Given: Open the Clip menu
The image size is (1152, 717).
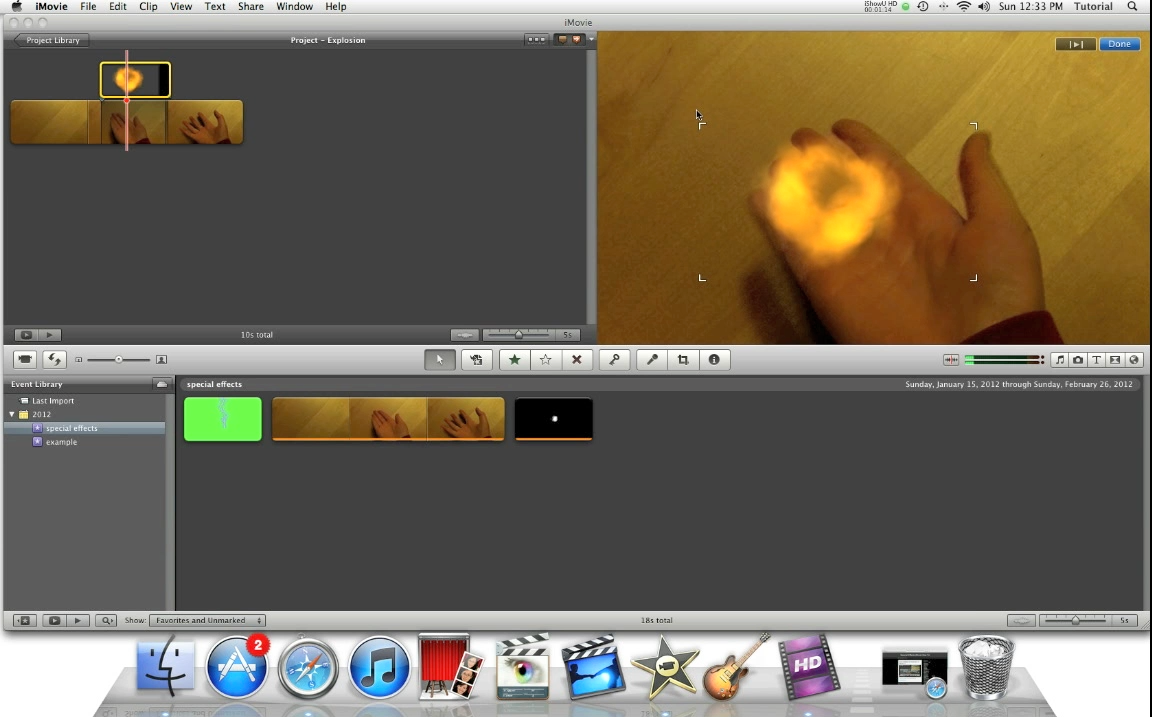Looking at the screenshot, I should coord(148,7).
